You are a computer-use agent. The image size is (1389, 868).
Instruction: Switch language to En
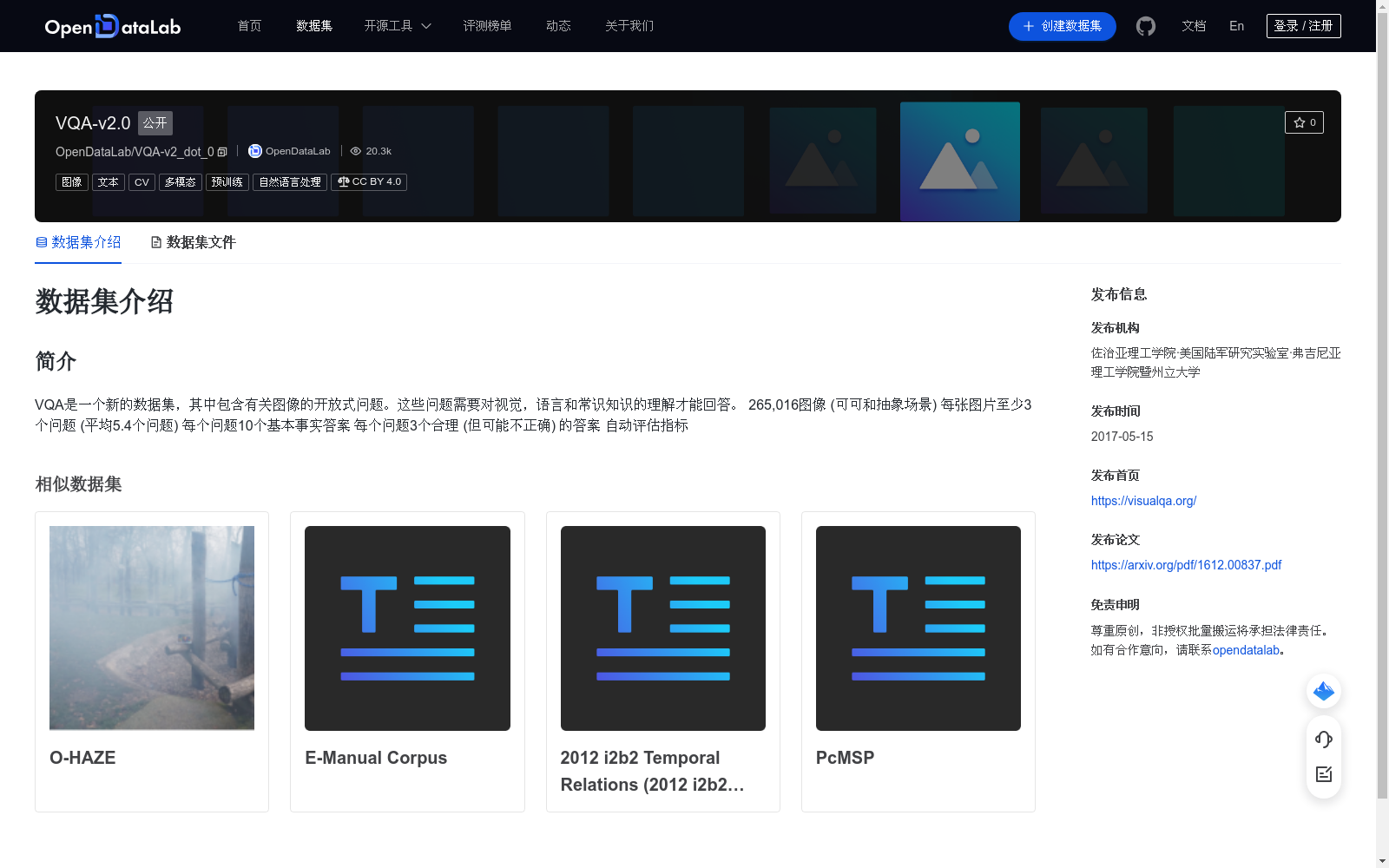pos(1236,26)
